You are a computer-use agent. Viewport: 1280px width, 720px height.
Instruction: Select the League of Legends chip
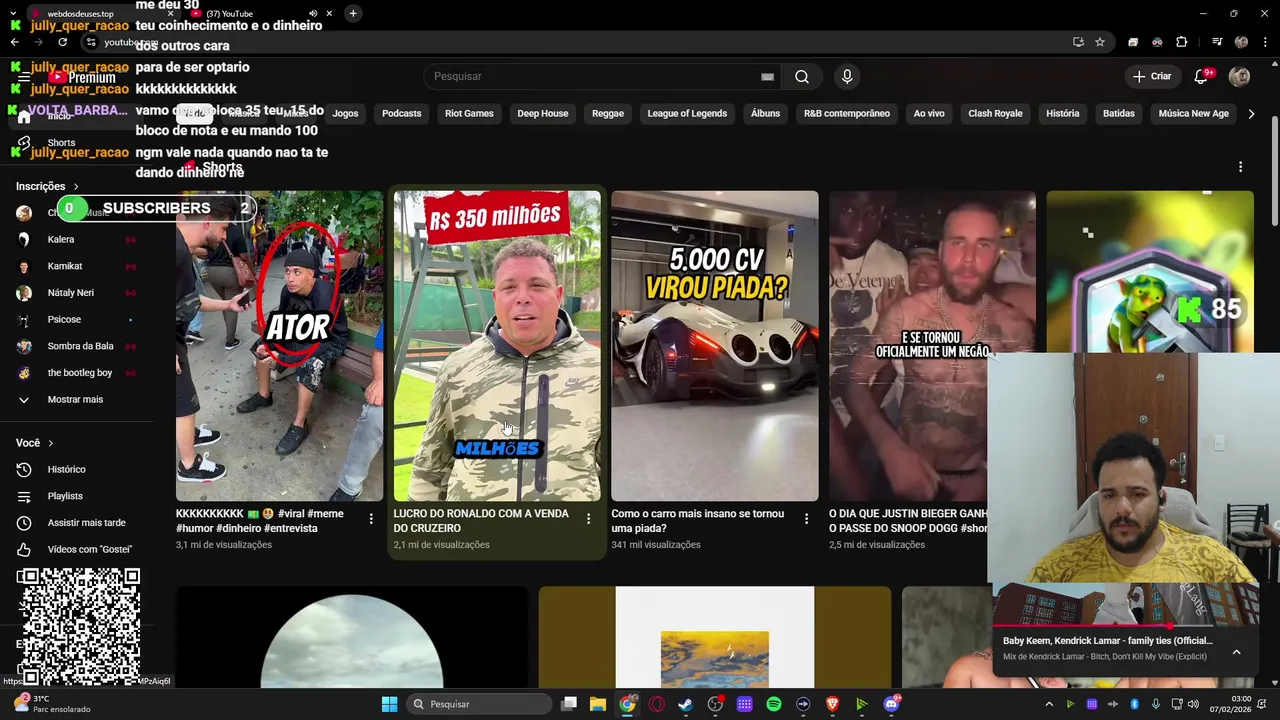[x=687, y=114]
